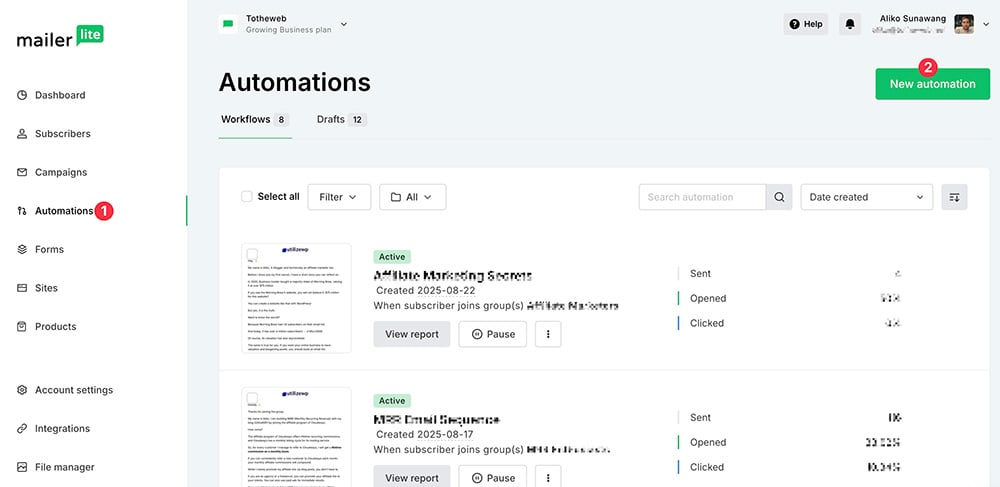The width and height of the screenshot is (1000, 487).
Task: Click View report for first automation
Action: click(411, 334)
